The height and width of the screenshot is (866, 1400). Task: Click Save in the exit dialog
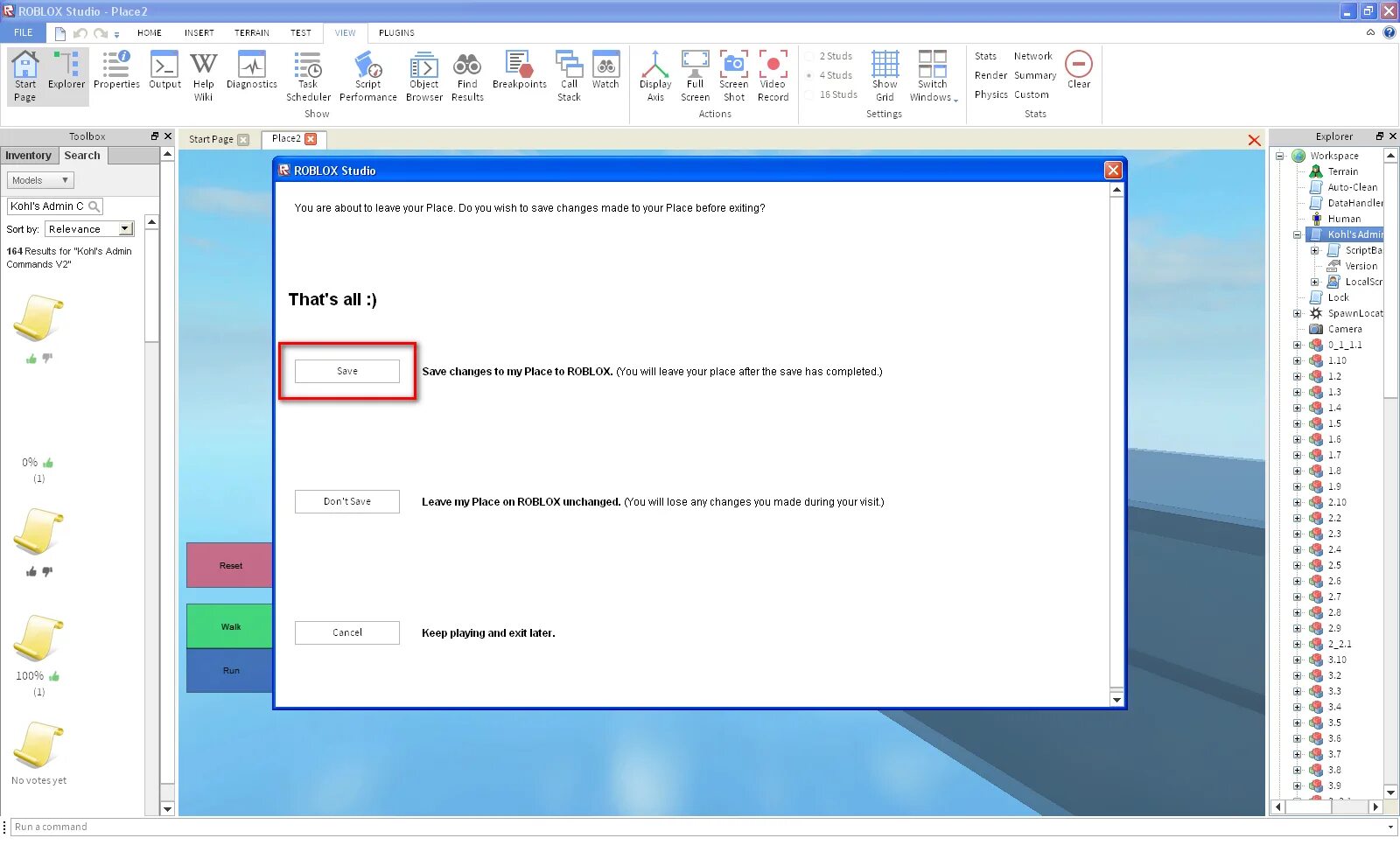(347, 371)
